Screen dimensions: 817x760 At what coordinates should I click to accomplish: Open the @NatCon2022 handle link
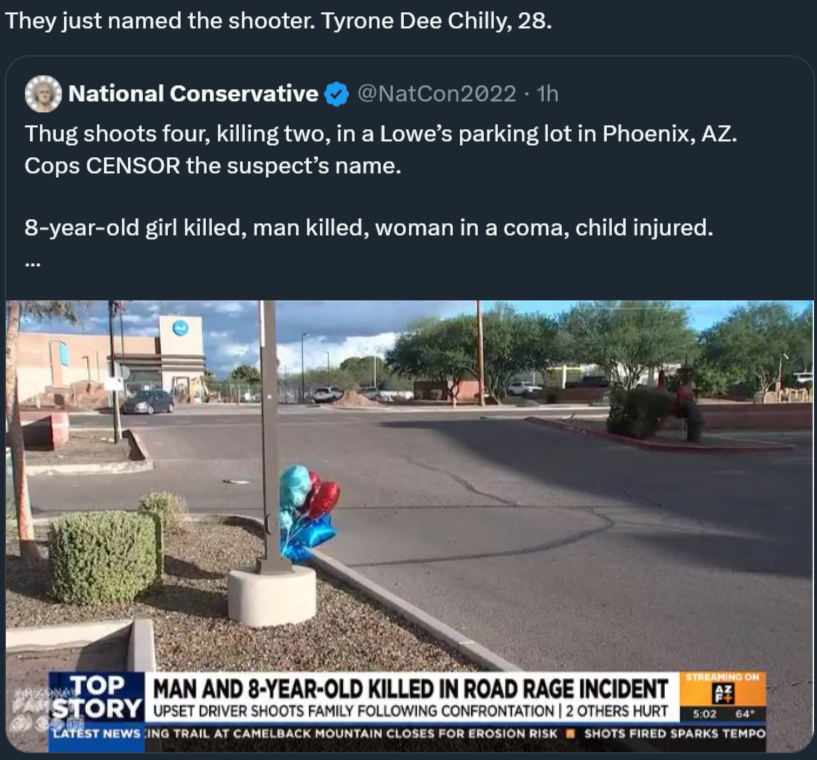[437, 94]
